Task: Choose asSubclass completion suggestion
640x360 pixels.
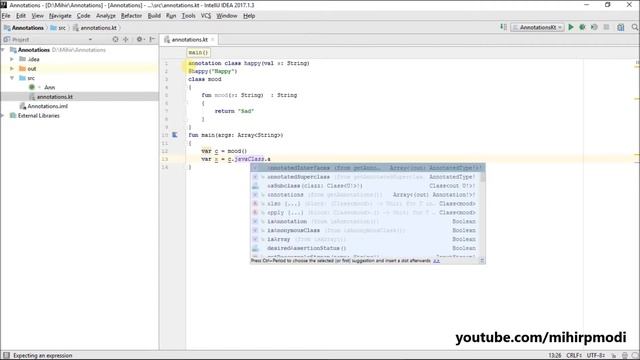Action: pos(366,186)
